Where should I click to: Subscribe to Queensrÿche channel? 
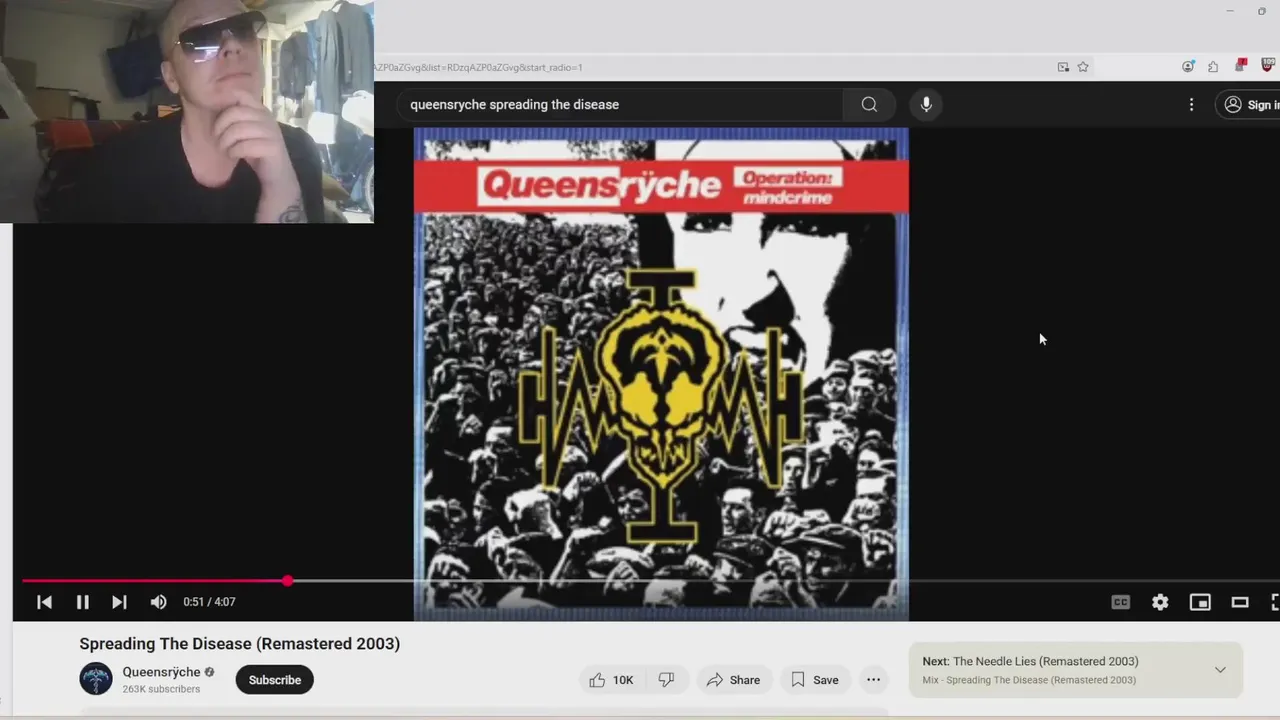click(x=275, y=680)
